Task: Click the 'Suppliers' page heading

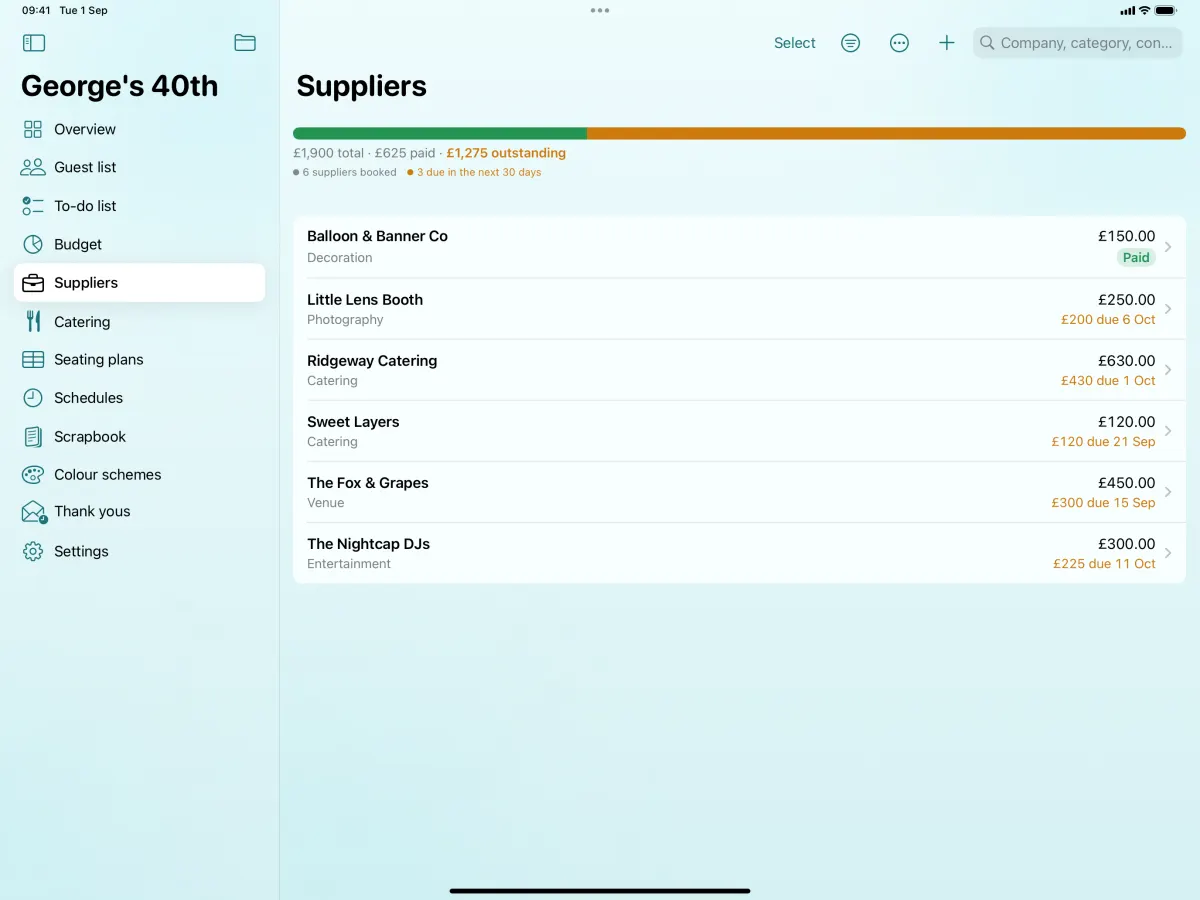Action: point(362,87)
